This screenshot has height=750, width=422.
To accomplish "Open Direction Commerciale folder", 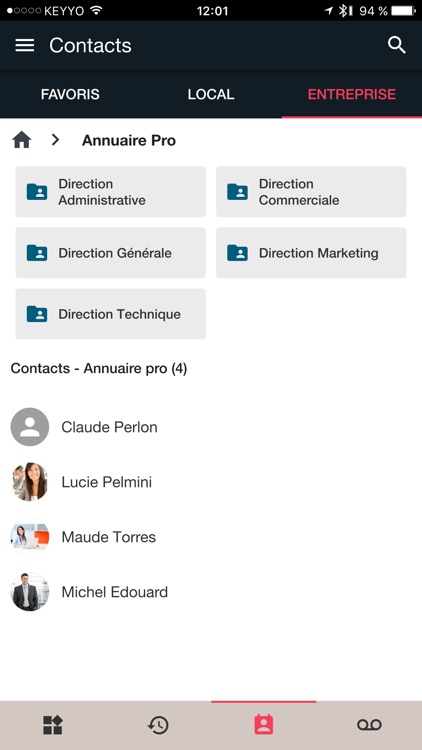I will point(311,192).
